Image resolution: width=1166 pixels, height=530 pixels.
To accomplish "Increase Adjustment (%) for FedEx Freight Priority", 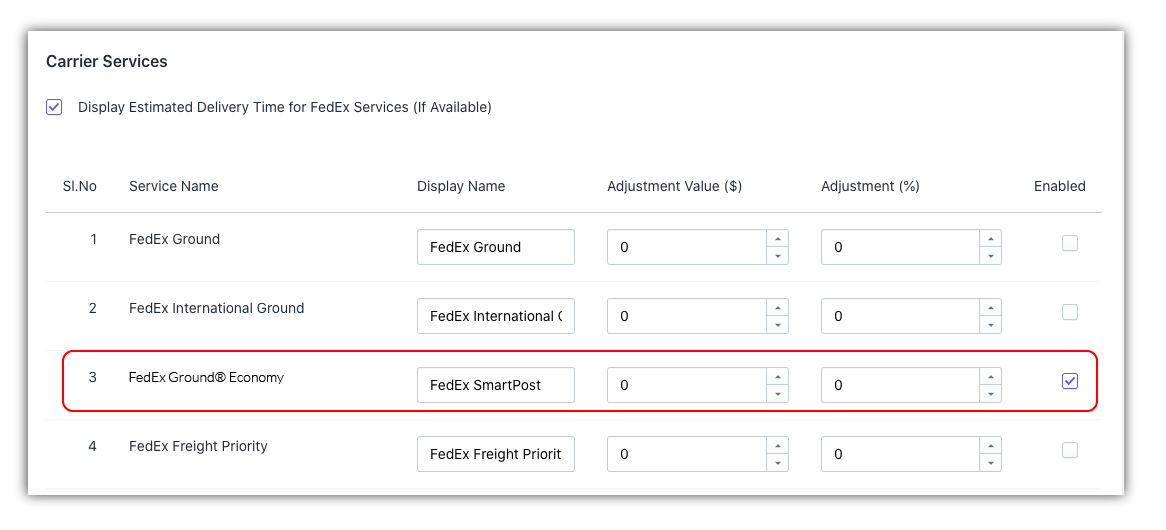I will click(991, 446).
